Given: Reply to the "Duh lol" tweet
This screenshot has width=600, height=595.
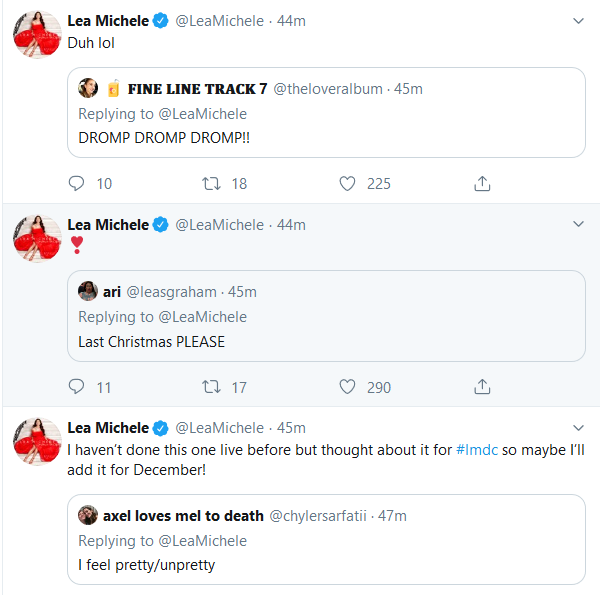Looking at the screenshot, I should 77,183.
